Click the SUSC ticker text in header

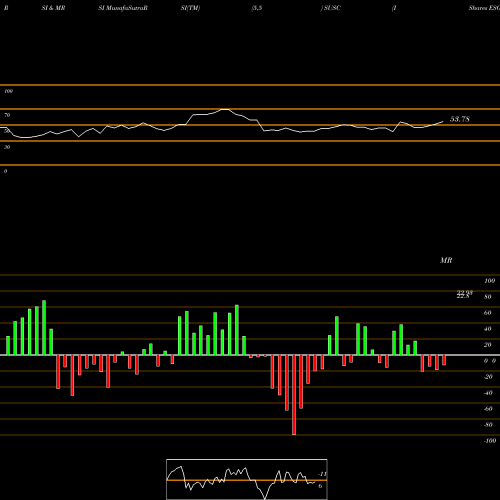click(332, 8)
